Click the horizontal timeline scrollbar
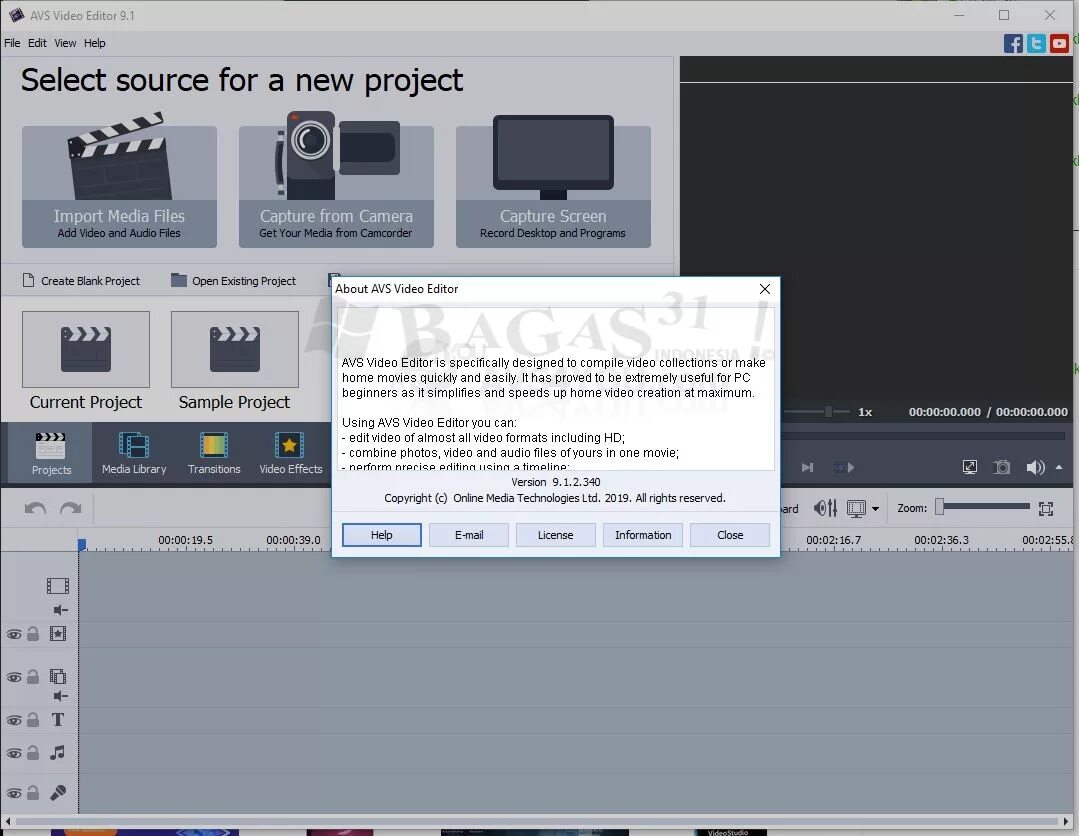This screenshot has height=836, width=1079. point(536,822)
